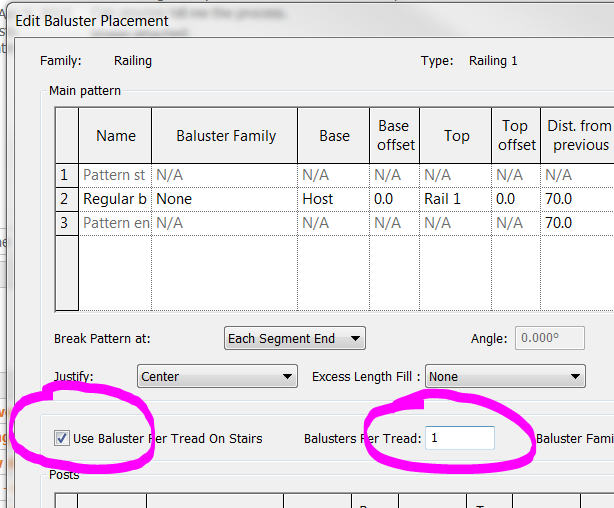Click the Baluster Family column header
This screenshot has height=508, width=614.
pyautogui.click(x=225, y=136)
